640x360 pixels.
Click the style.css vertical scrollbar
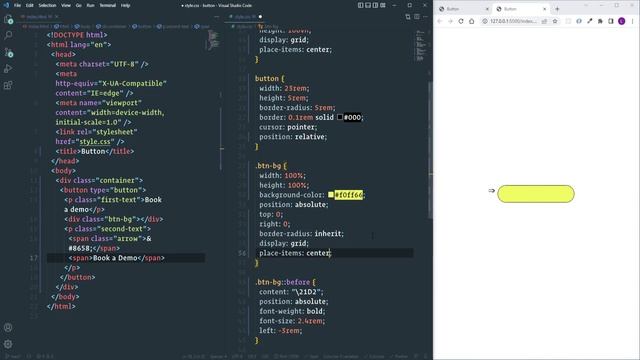430,149
